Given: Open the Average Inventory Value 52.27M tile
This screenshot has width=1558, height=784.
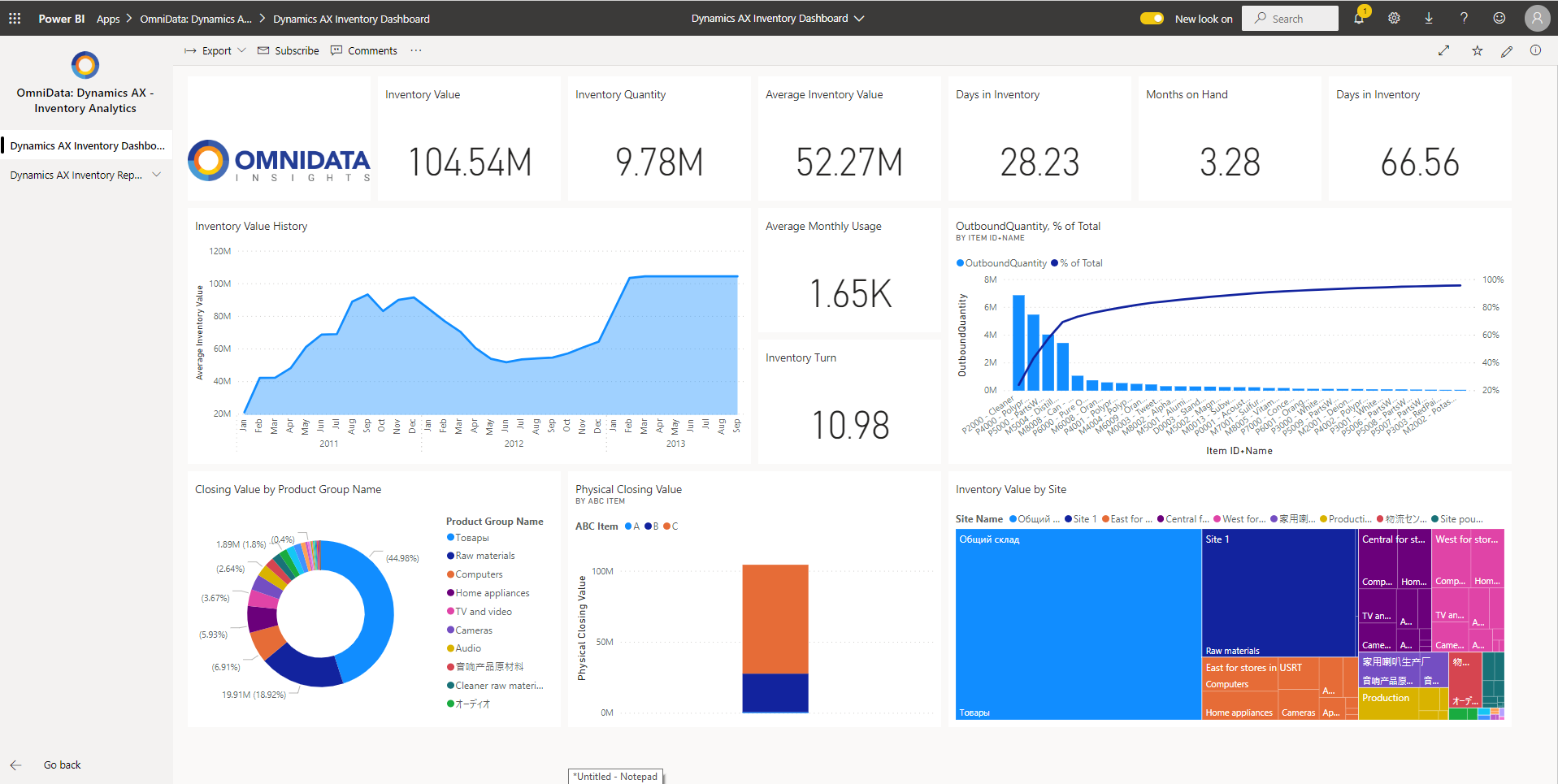Looking at the screenshot, I should point(849,138).
